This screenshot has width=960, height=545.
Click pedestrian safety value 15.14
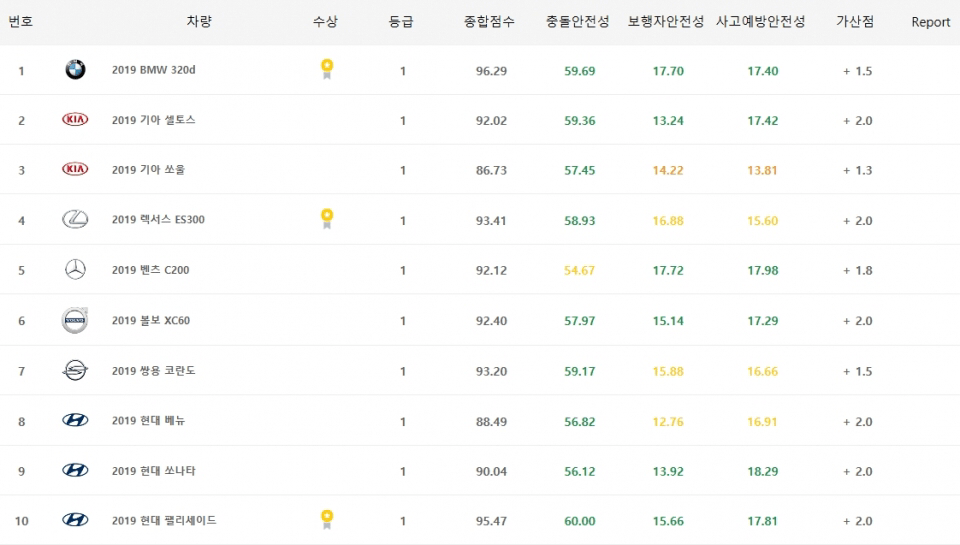(668, 321)
